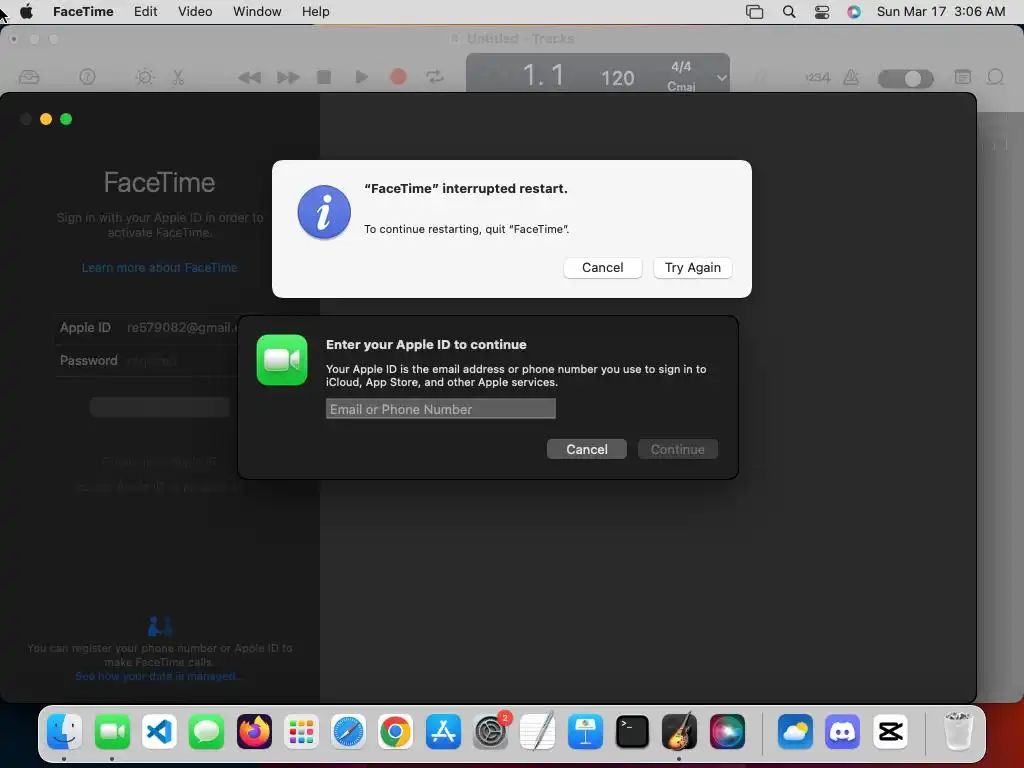
Task: Click Try Again in restart alert
Action: (x=692, y=268)
